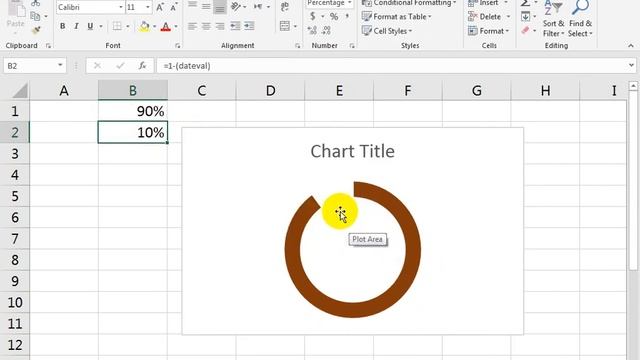Toggle Bold formatting
Image resolution: width=640 pixels, height=360 pixels.
pos(62,26)
